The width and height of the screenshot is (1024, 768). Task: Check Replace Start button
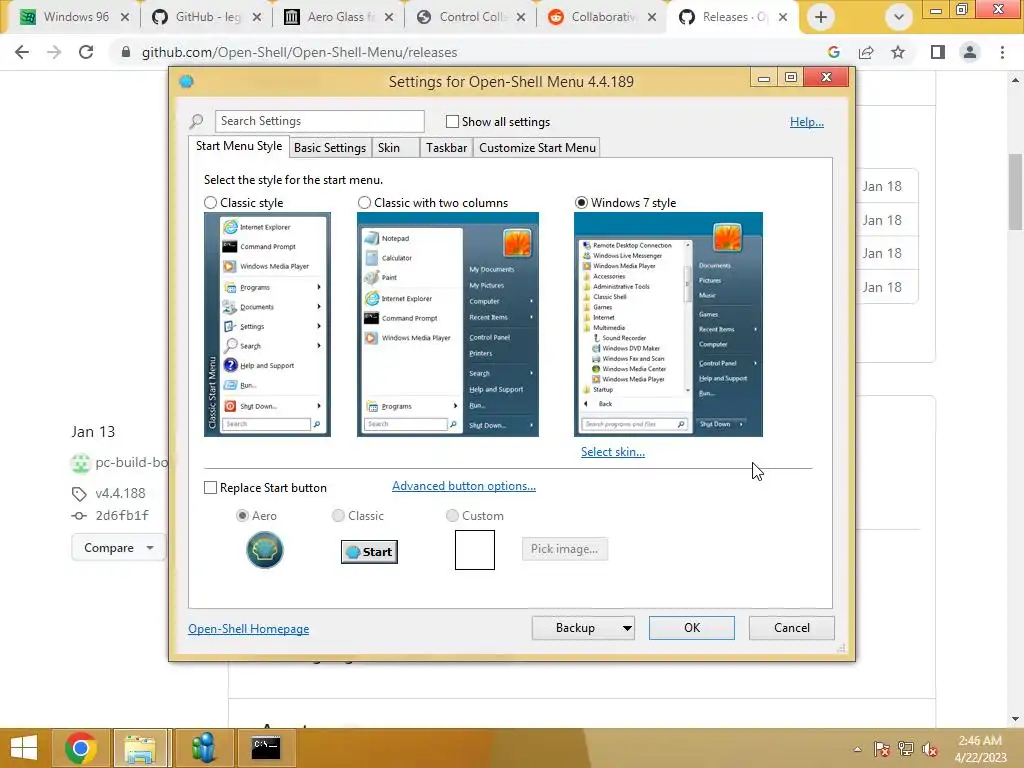coord(210,488)
